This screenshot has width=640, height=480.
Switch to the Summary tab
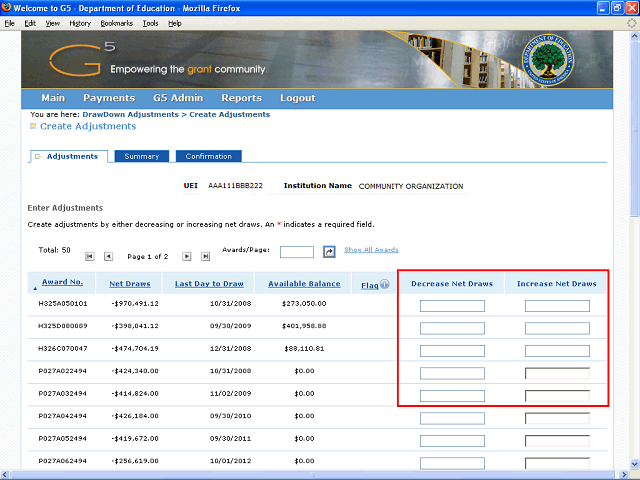click(x=141, y=156)
